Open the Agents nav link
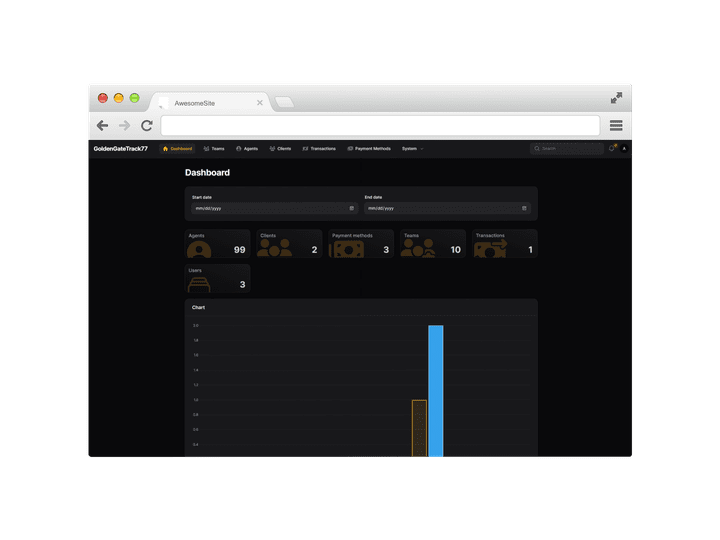Viewport: 720px width, 540px height. tap(247, 149)
